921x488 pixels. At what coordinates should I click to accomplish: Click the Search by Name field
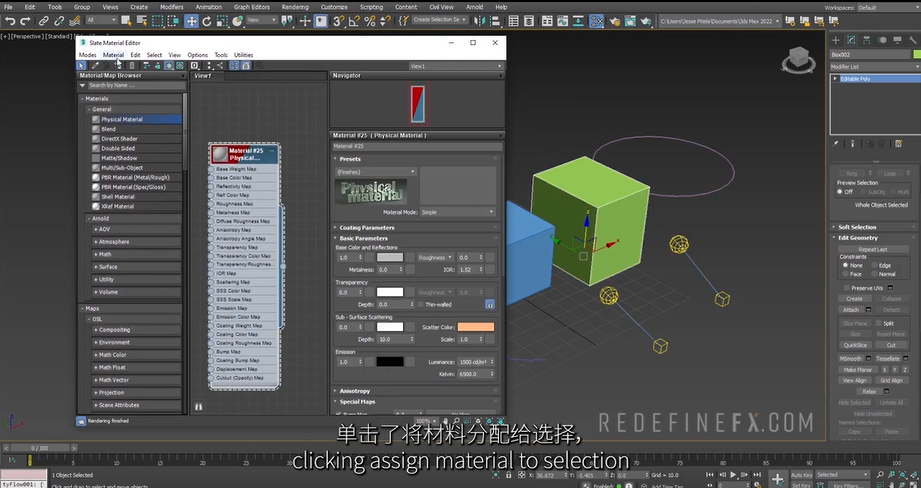click(x=135, y=85)
